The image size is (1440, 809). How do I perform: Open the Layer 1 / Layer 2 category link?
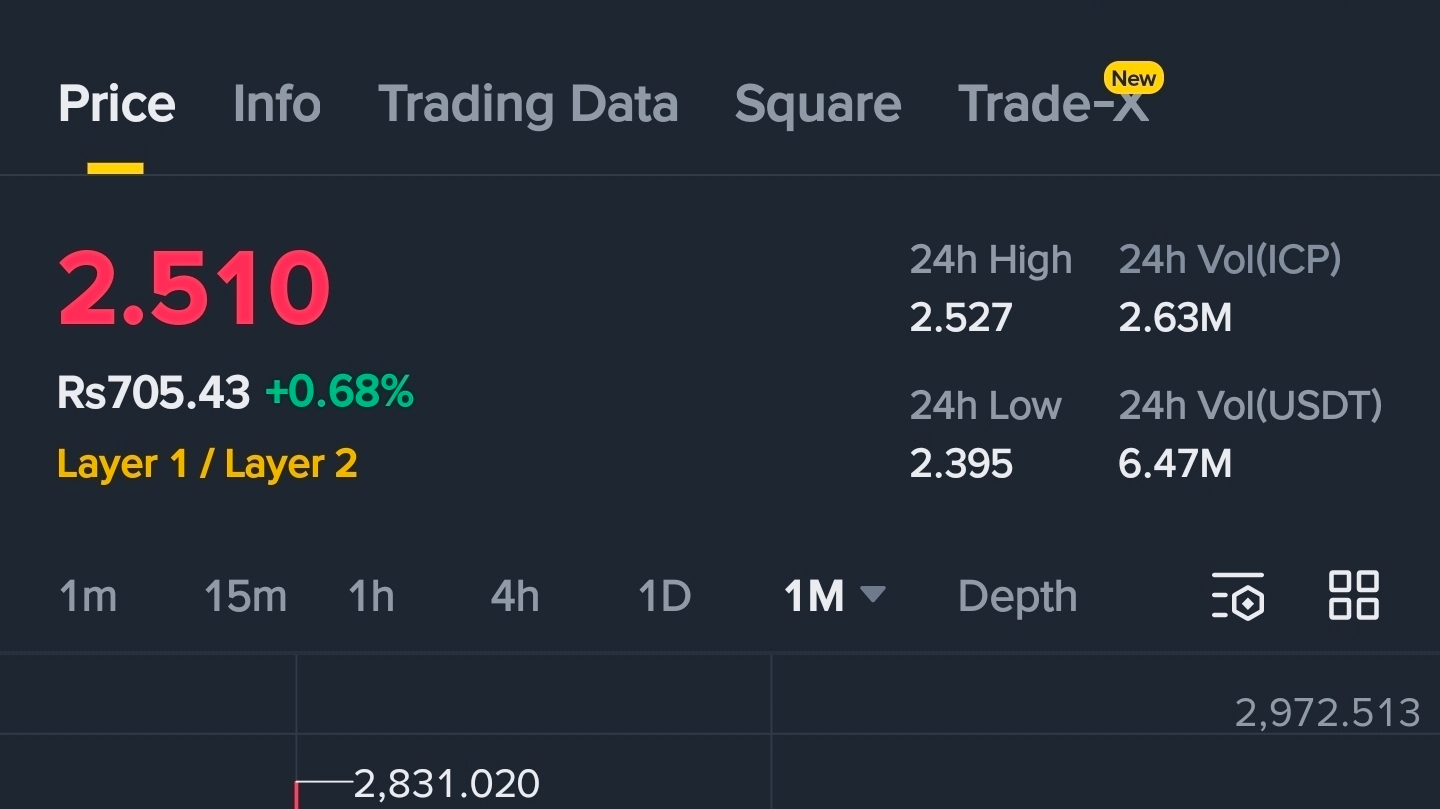(x=207, y=464)
